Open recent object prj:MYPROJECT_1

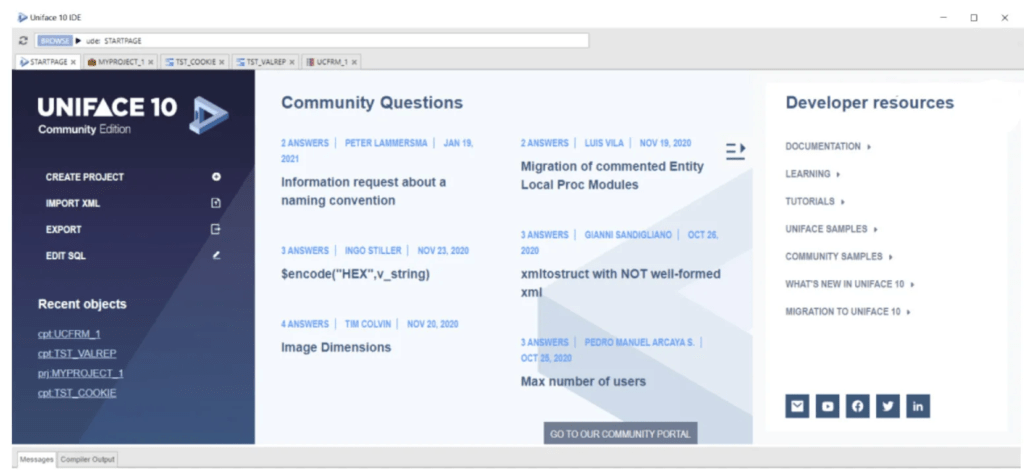[80, 373]
